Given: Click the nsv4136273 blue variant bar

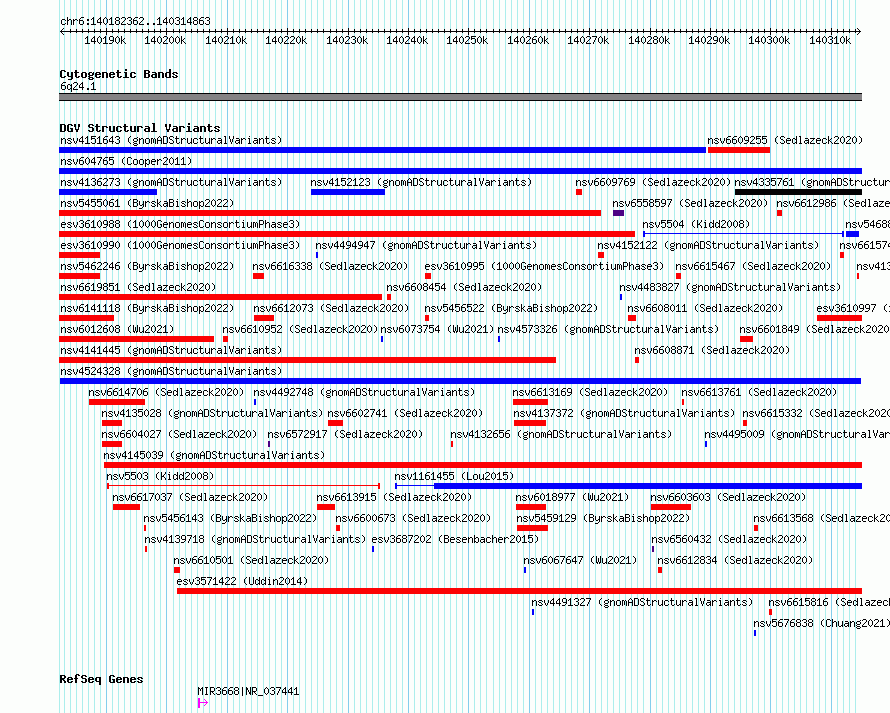Looking at the screenshot, I should click(x=108, y=192).
